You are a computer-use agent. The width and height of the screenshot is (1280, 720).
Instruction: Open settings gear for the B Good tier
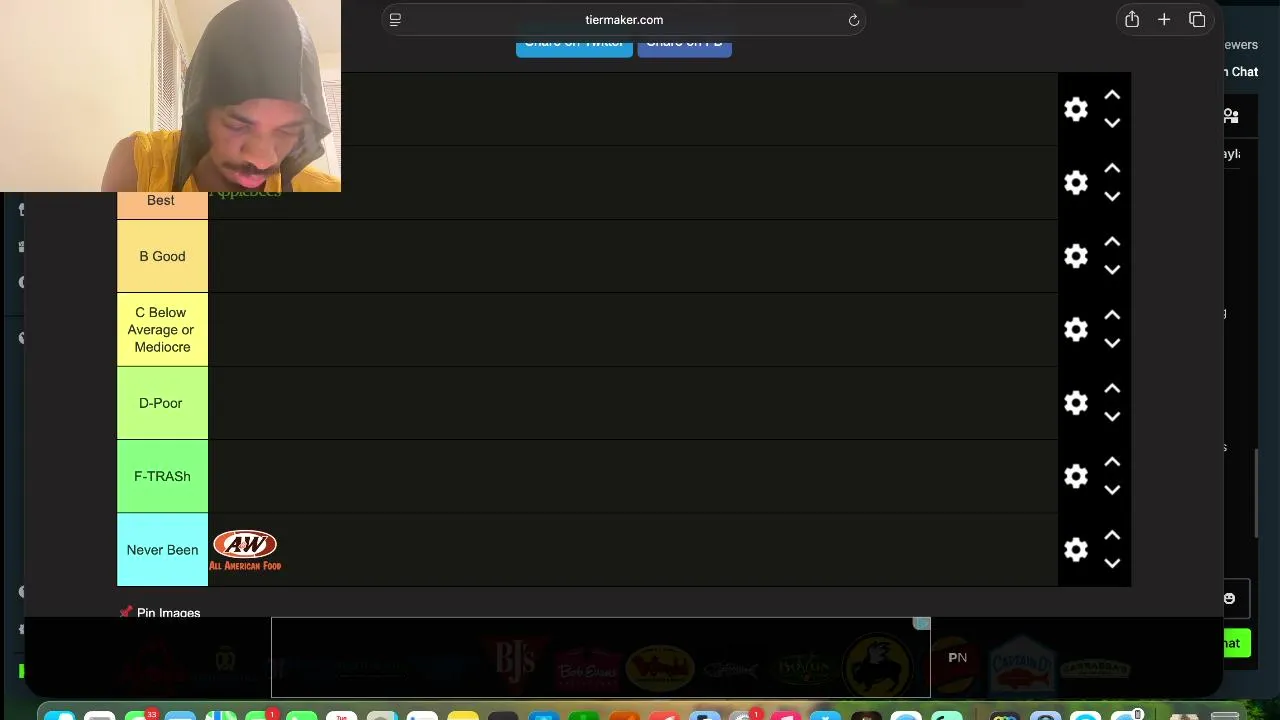pyautogui.click(x=1076, y=256)
